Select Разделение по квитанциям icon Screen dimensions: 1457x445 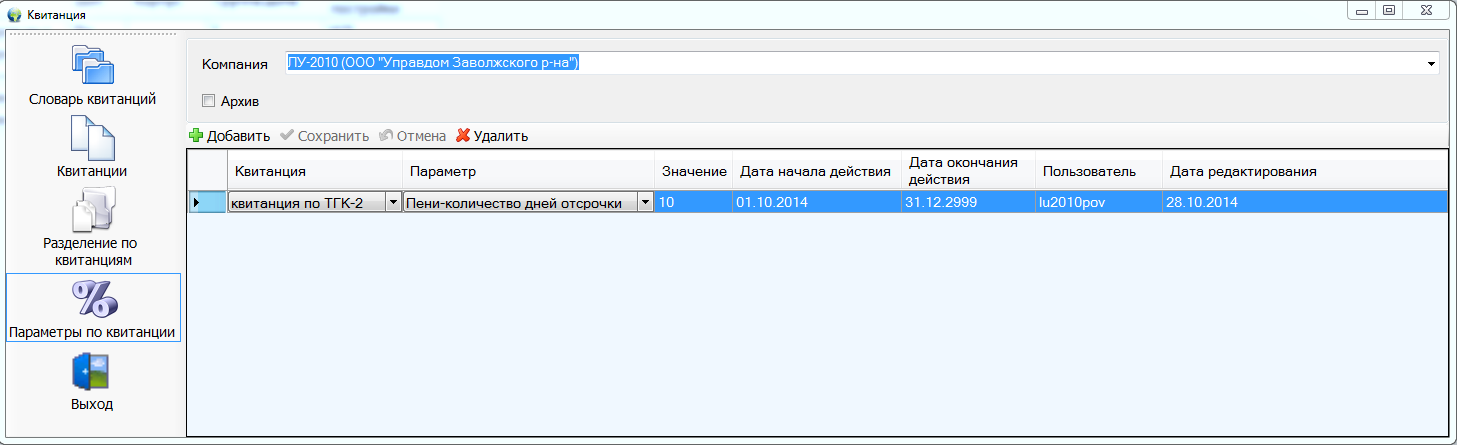click(92, 209)
